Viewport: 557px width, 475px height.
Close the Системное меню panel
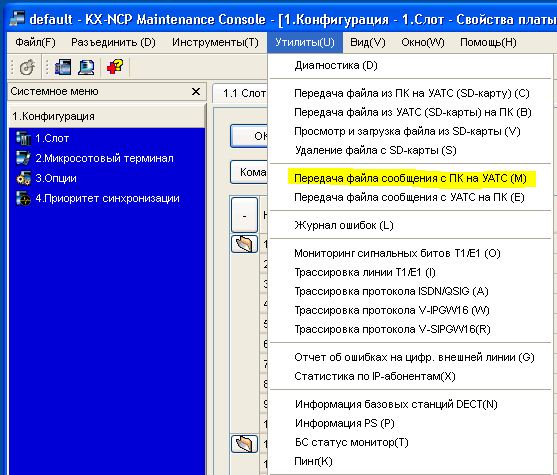coord(196,92)
